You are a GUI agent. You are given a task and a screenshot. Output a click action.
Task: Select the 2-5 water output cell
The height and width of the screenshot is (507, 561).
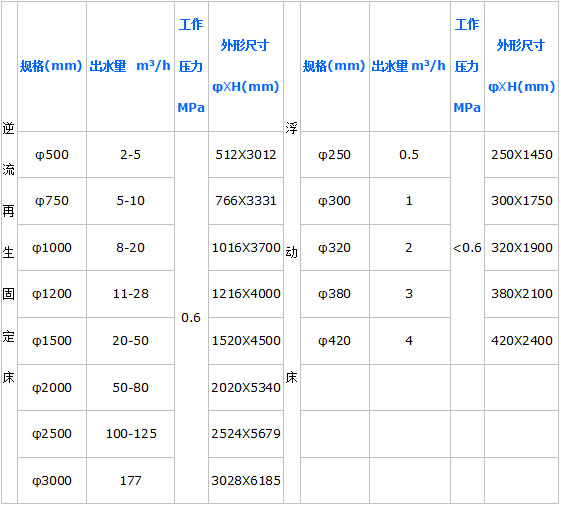pos(130,155)
